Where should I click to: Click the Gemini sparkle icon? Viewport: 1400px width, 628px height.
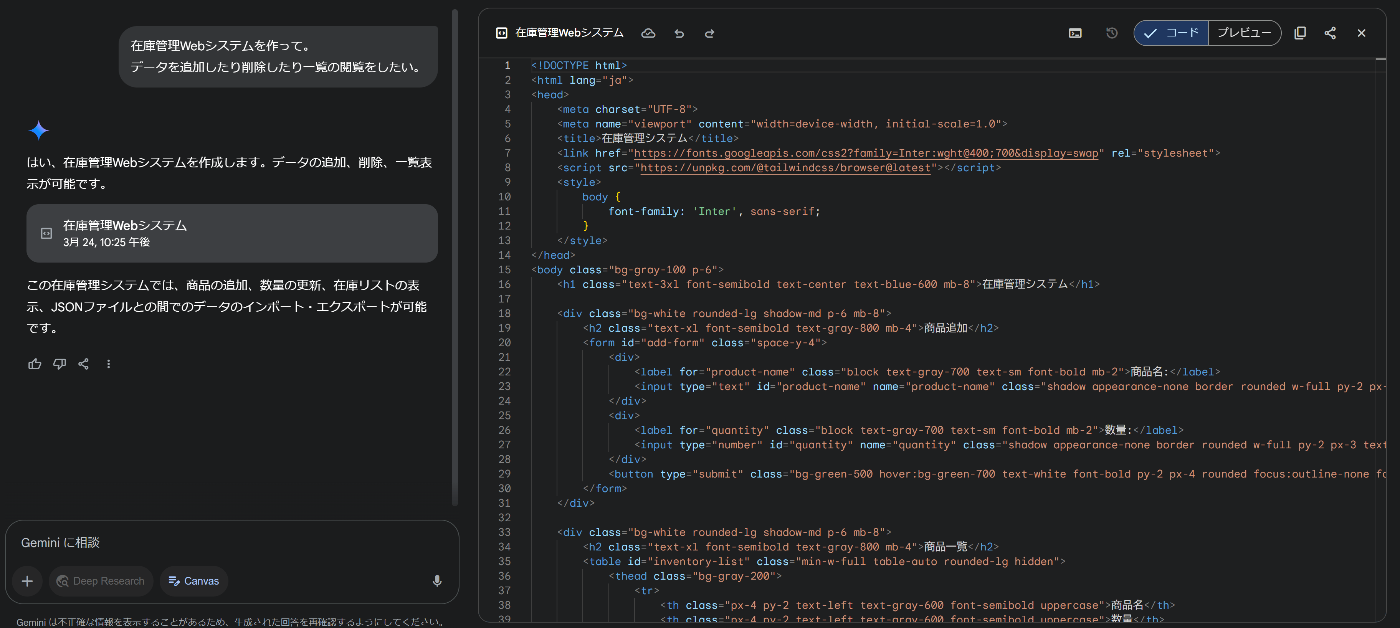point(38,131)
